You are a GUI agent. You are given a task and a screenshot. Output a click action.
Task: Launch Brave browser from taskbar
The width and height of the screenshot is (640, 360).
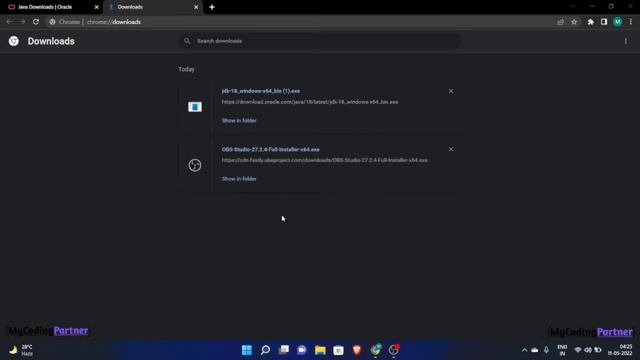pyautogui.click(x=357, y=350)
